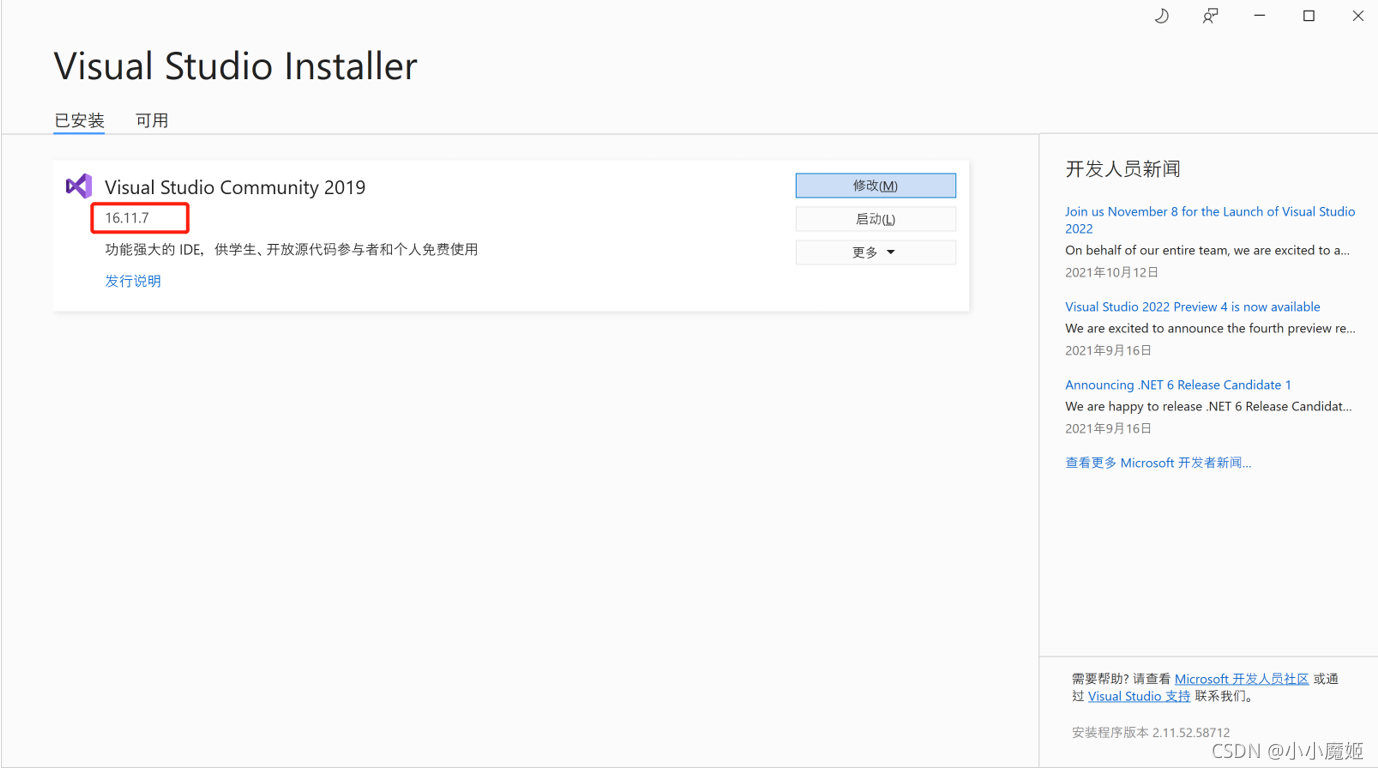
Task: Open the .NET 6 Release Candidate 1 link
Action: [1178, 385]
